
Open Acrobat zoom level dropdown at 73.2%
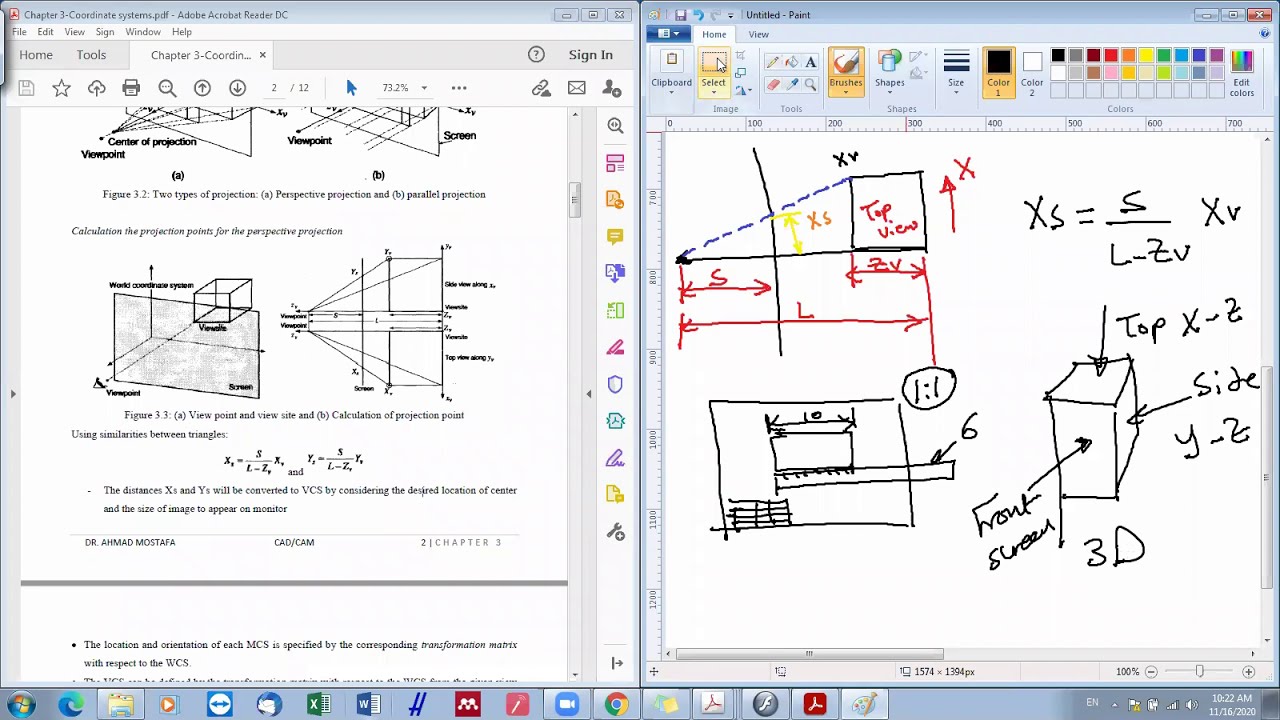click(424, 88)
